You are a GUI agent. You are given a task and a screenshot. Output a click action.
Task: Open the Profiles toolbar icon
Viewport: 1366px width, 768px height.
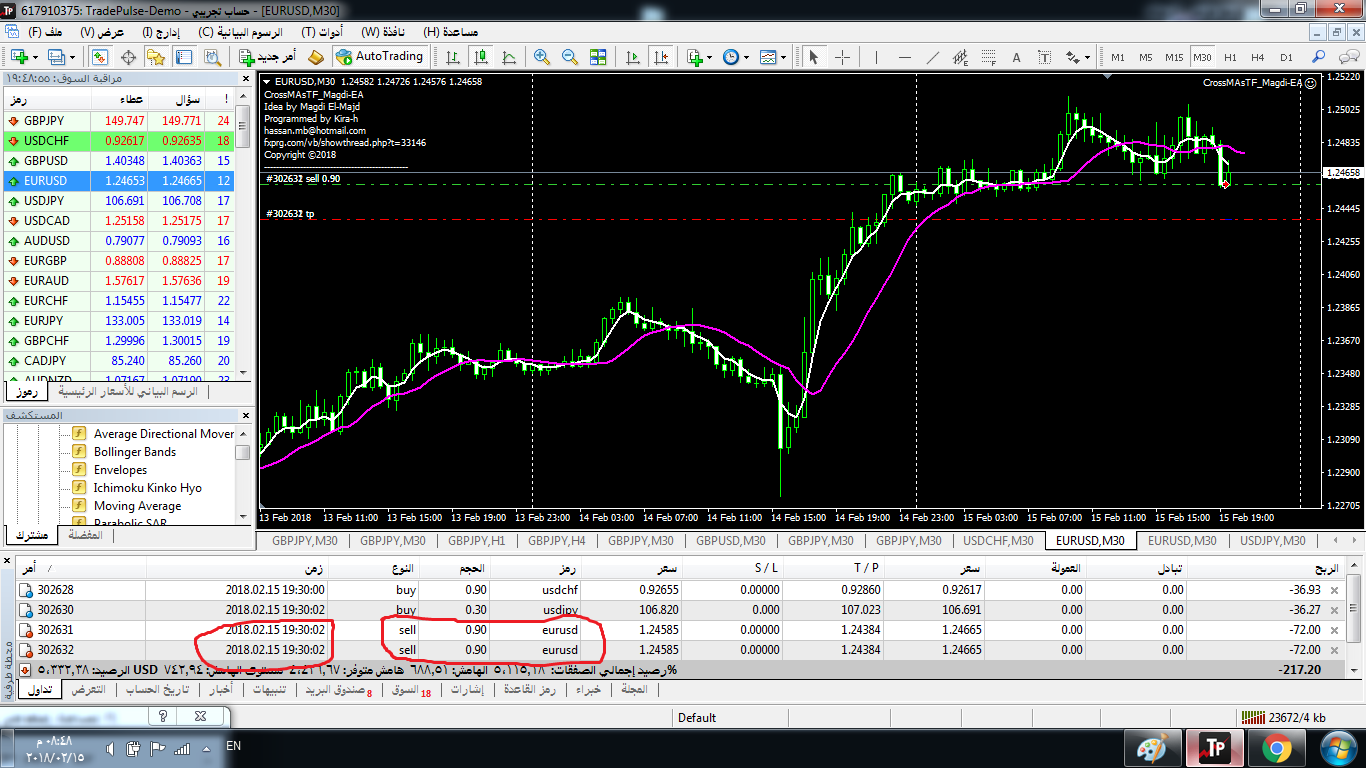[56, 57]
